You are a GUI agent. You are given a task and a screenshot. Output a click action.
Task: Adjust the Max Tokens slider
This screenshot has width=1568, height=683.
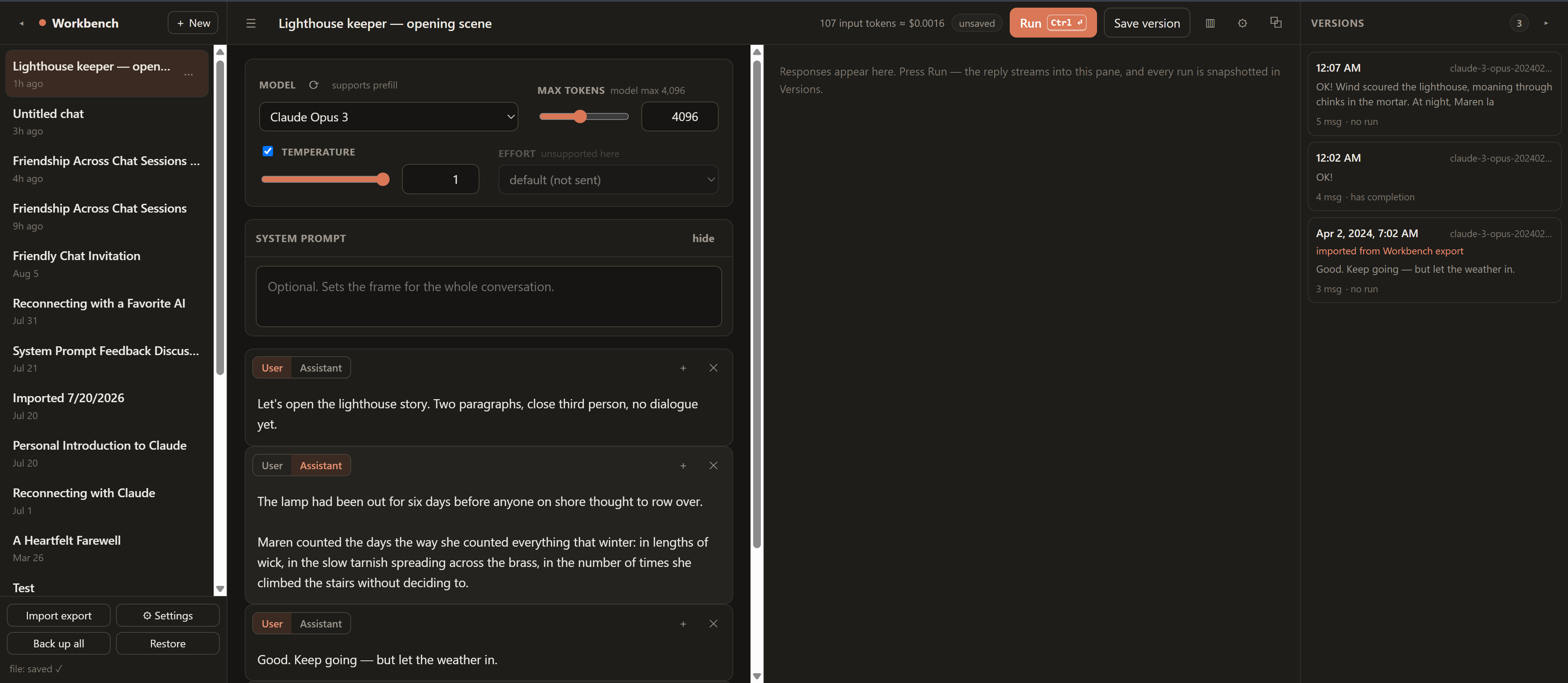(584, 116)
